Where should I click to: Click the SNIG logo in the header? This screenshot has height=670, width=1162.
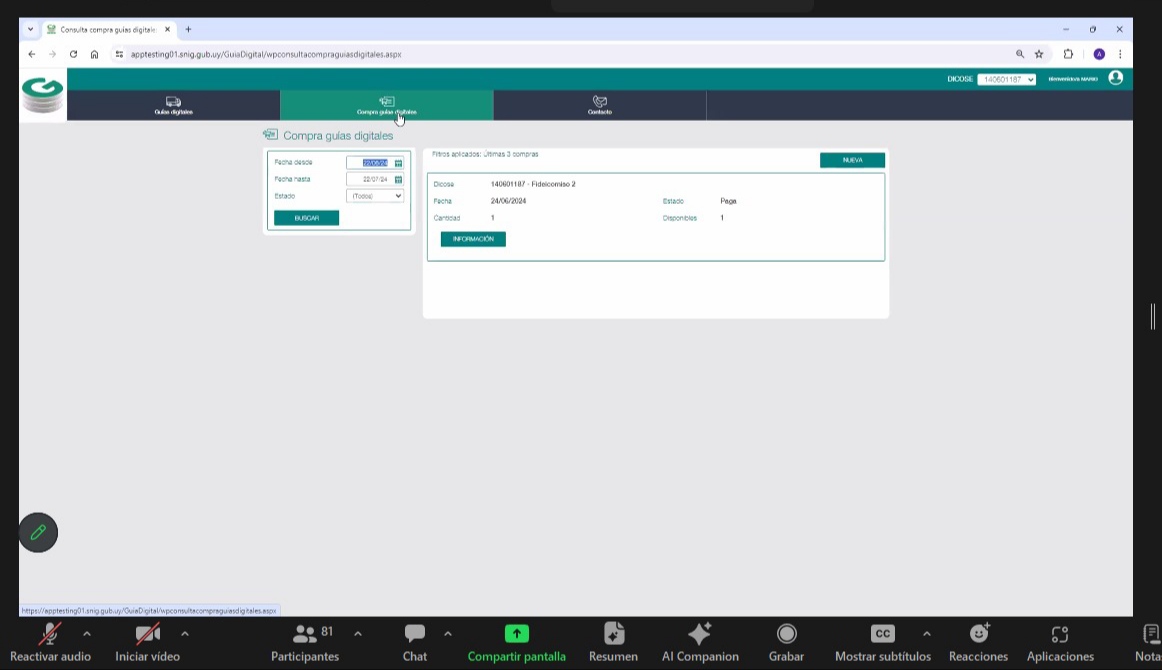[42, 96]
